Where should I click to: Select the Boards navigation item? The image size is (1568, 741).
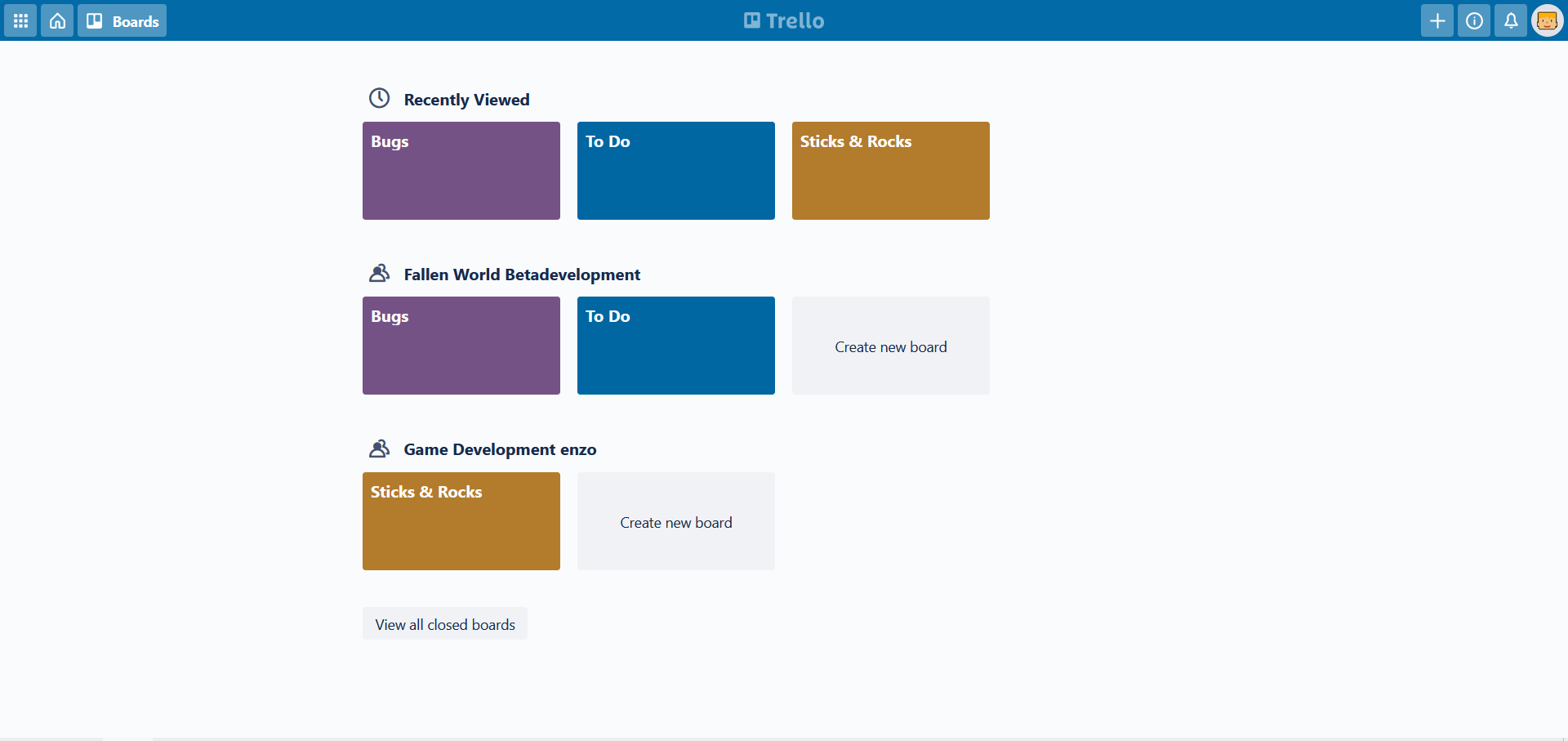click(122, 20)
